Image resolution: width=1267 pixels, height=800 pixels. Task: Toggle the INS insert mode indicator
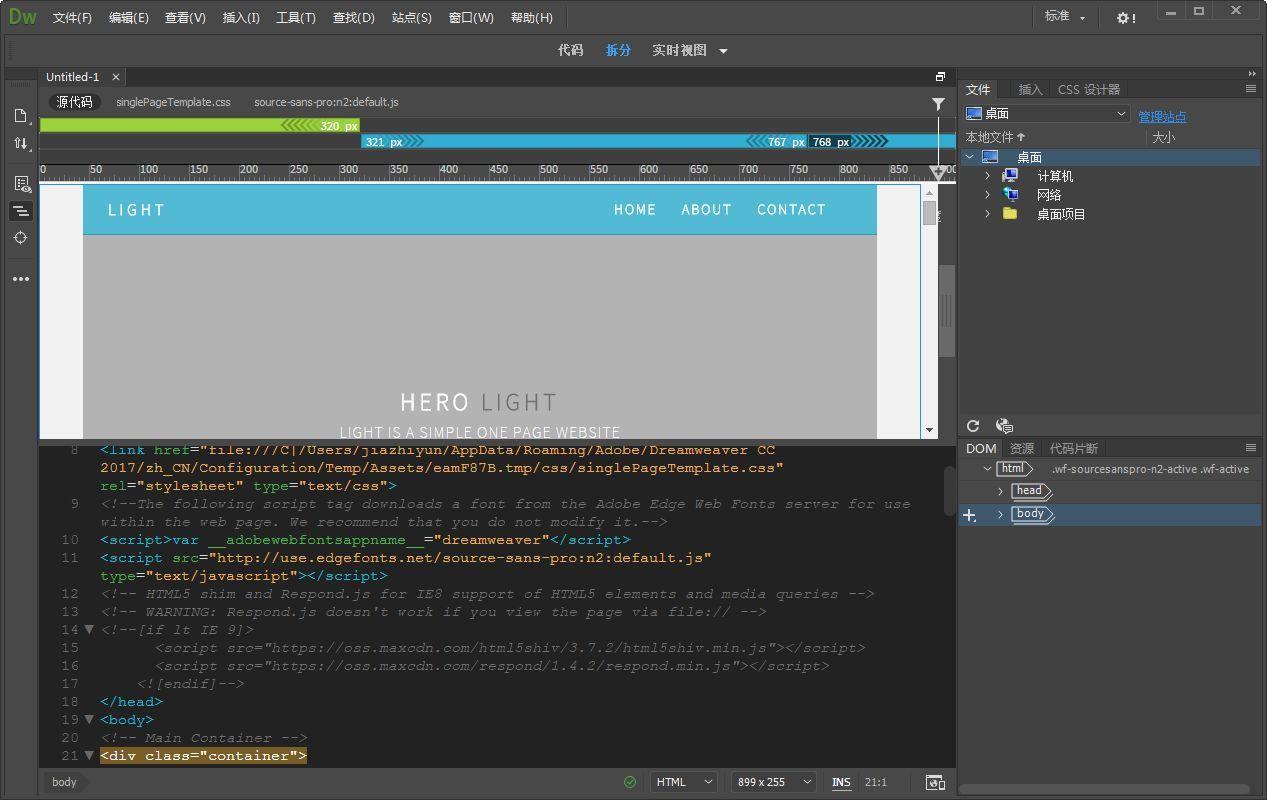841,782
